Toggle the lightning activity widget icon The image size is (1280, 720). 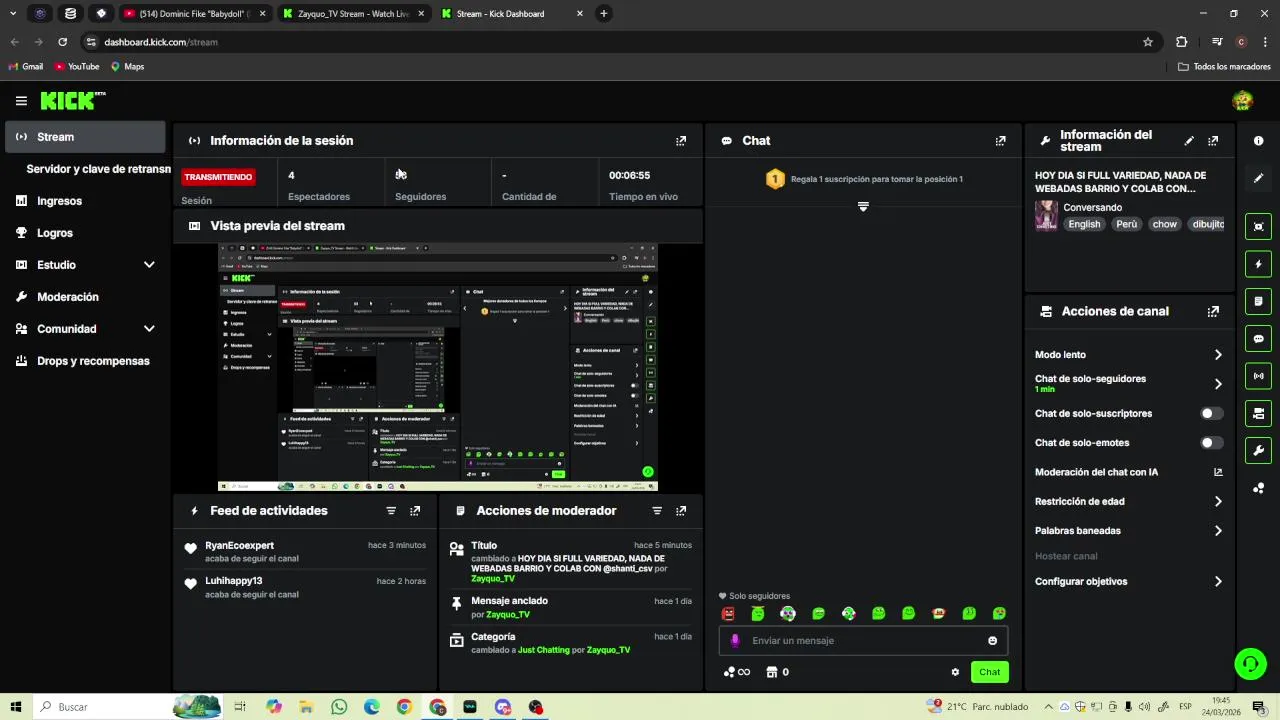1258,264
